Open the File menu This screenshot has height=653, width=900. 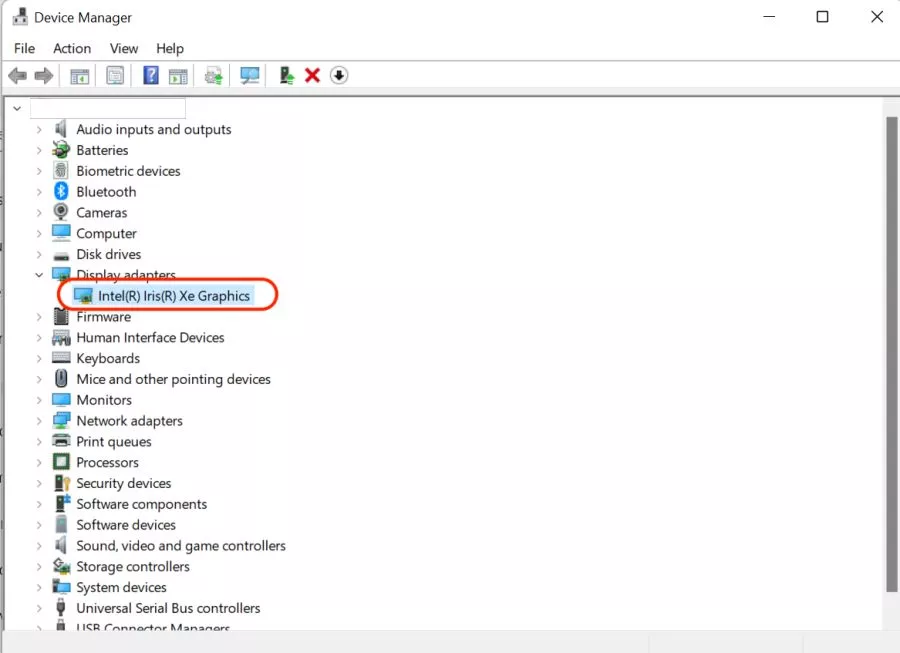click(23, 48)
